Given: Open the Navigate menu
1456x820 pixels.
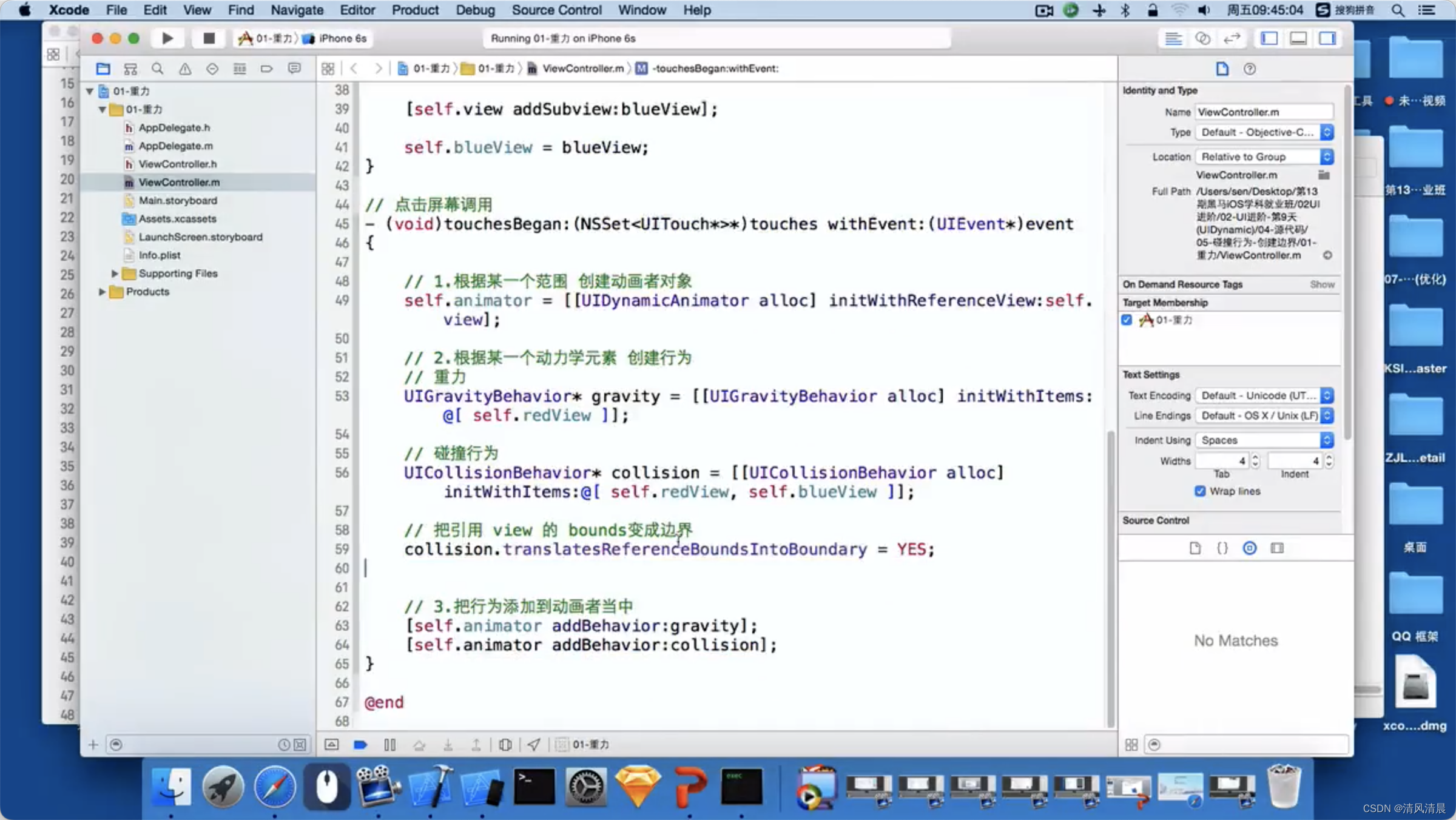Looking at the screenshot, I should click(x=297, y=10).
